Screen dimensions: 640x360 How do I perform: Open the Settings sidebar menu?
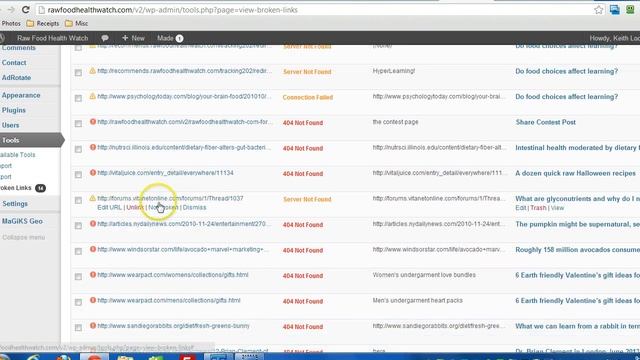(15, 204)
